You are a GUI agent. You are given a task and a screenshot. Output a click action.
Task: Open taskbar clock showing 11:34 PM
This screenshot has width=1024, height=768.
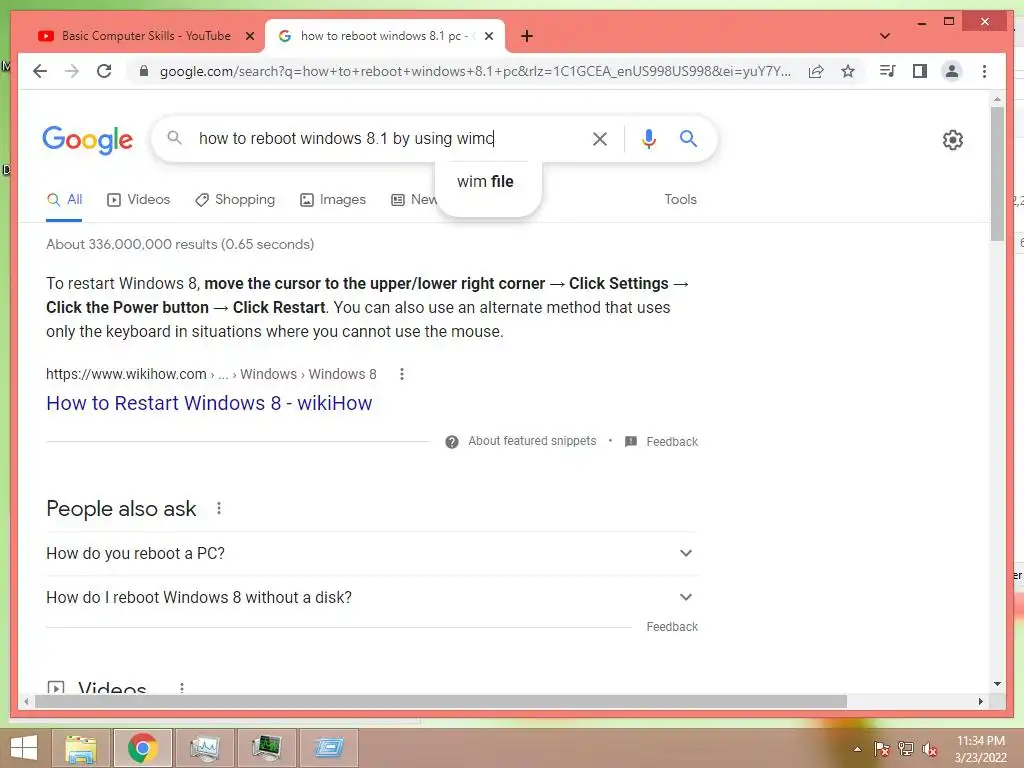pos(980,749)
